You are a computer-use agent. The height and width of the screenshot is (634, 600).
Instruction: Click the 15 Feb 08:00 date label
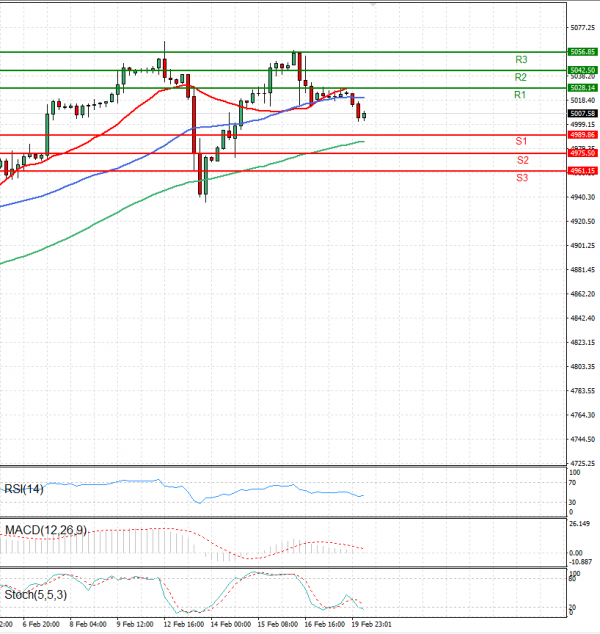[x=278, y=624]
